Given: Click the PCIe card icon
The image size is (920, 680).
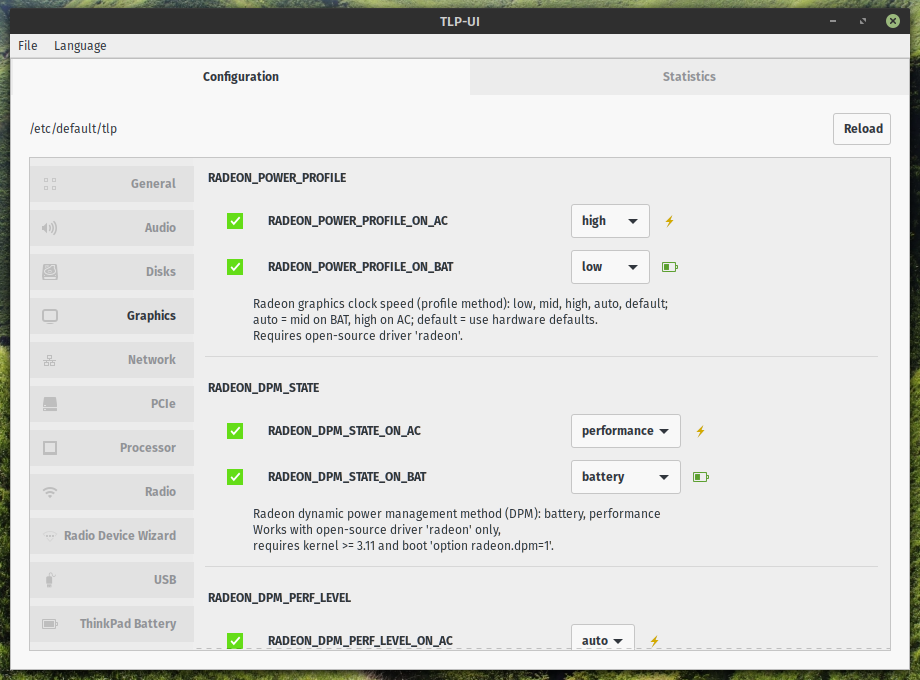Looking at the screenshot, I should tap(50, 404).
